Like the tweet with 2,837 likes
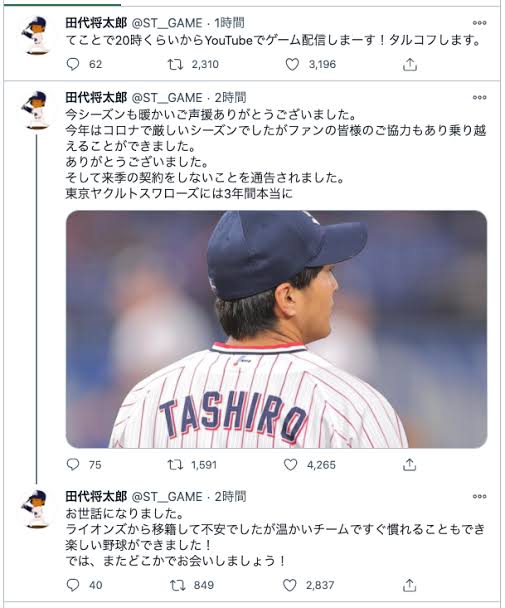 pos(290,585)
